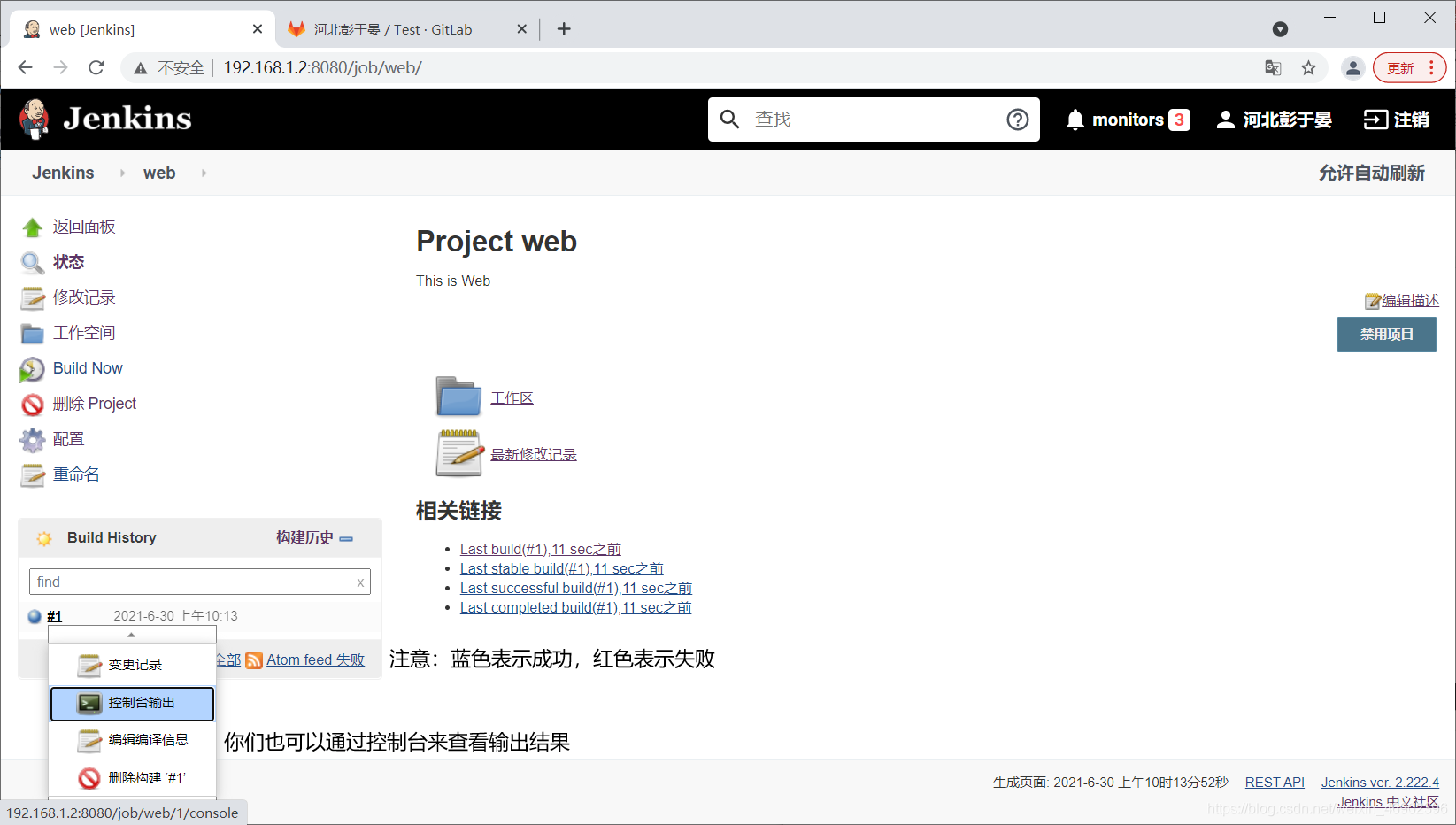
Task: Expand the breadcrumb arrow after Jenkins
Action: point(122,173)
